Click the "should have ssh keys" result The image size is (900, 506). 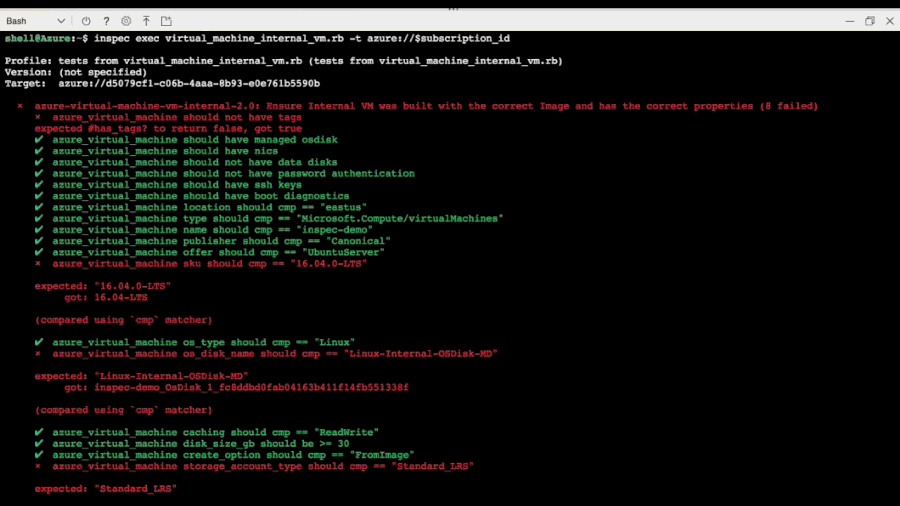[x=177, y=185]
